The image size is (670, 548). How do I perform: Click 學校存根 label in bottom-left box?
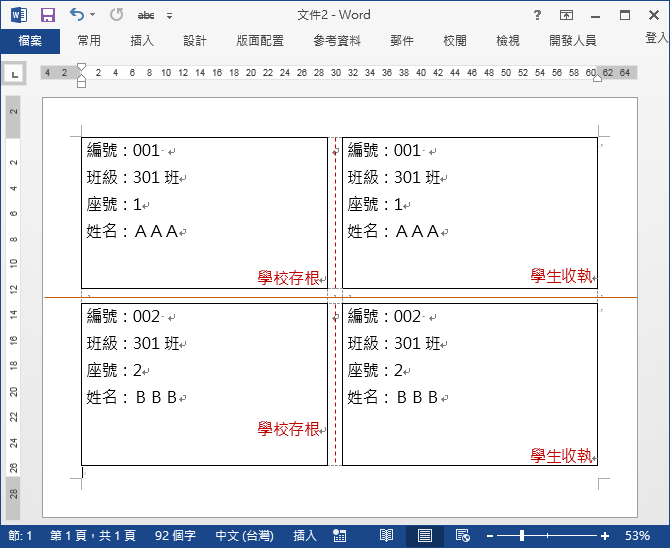tap(288, 429)
